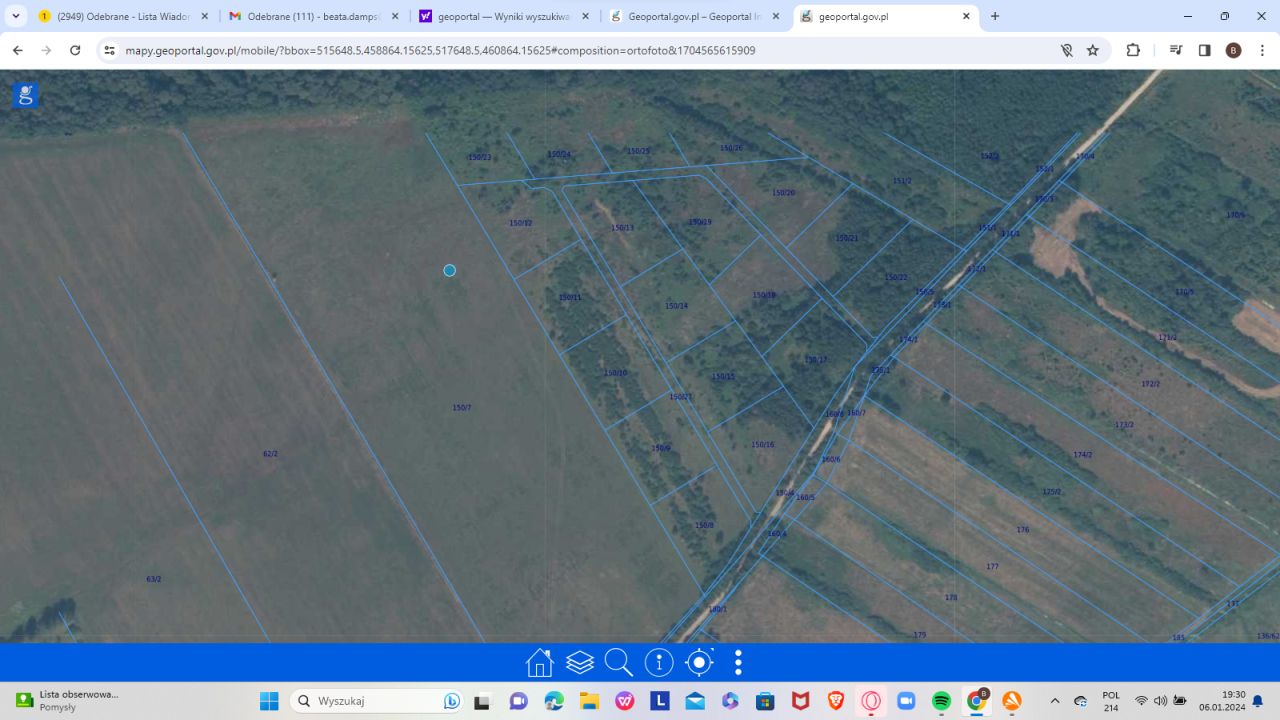Image resolution: width=1280 pixels, height=720 pixels.
Task: Click the parcel label 150/16 on the map
Action: pos(763,445)
